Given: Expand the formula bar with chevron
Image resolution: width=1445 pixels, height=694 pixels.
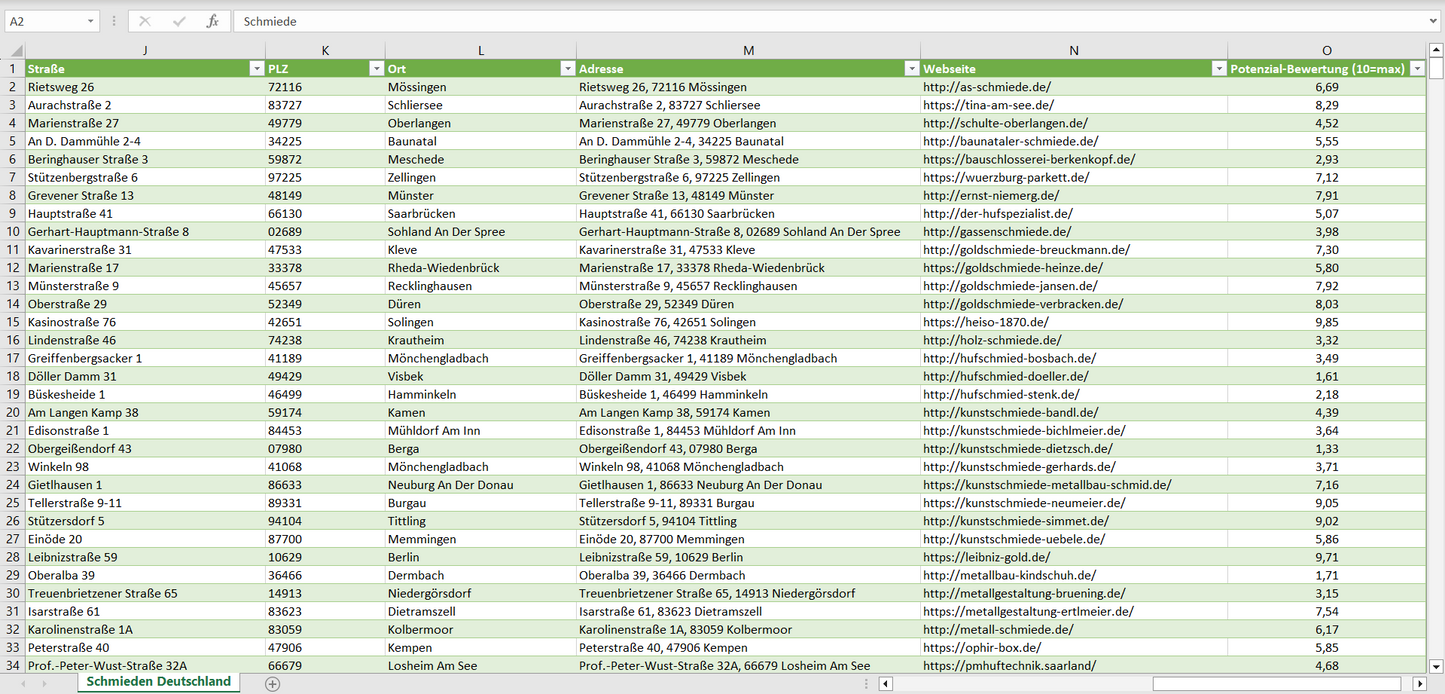Looking at the screenshot, I should (x=1434, y=21).
